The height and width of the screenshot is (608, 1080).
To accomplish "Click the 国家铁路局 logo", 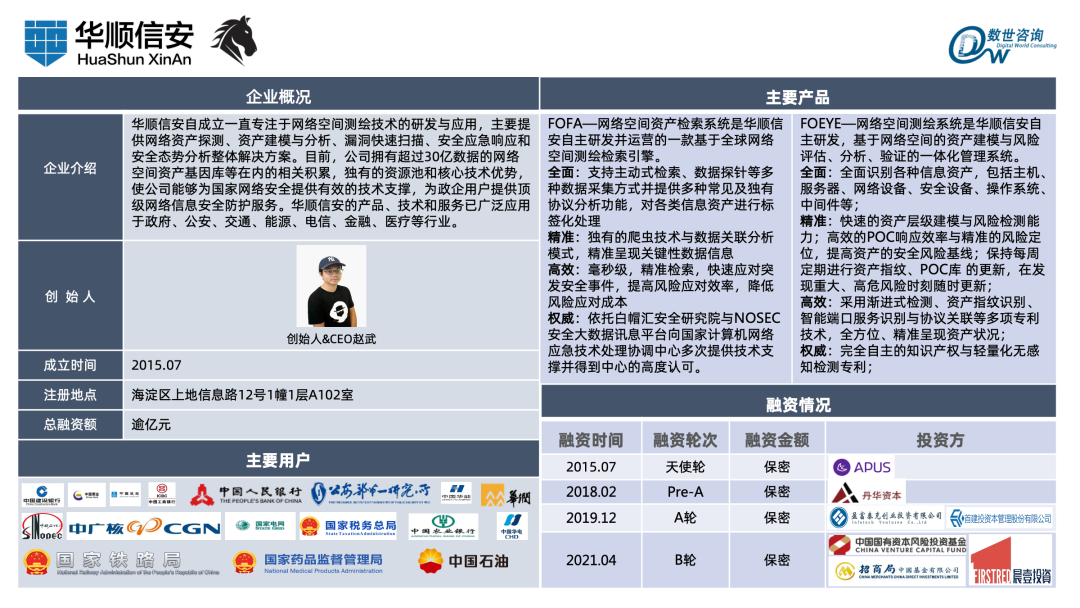I will coord(121,563).
